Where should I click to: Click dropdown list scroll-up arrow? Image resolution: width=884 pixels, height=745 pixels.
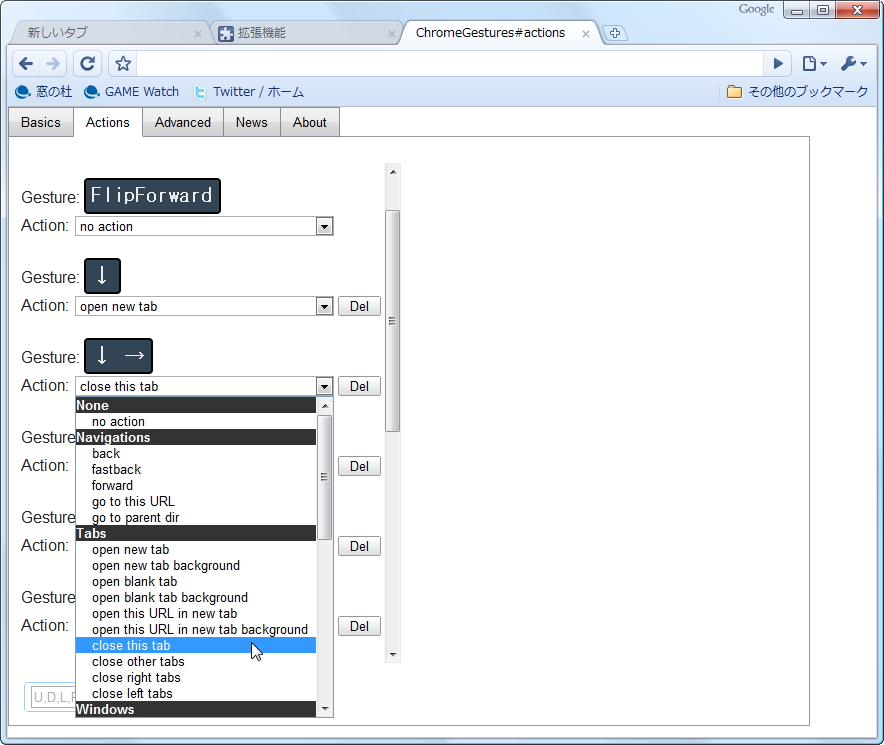tap(324, 405)
